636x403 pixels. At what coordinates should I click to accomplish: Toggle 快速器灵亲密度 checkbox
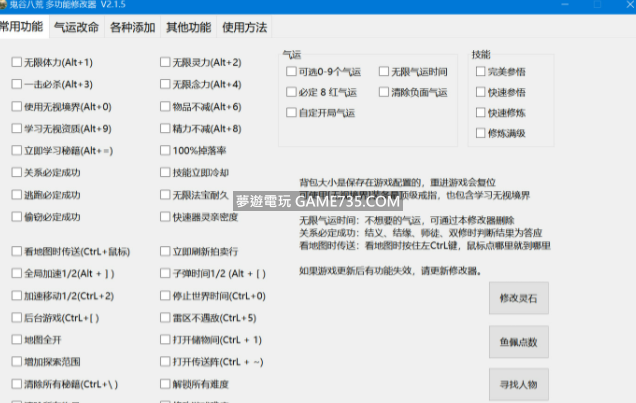pyautogui.click(x=165, y=217)
